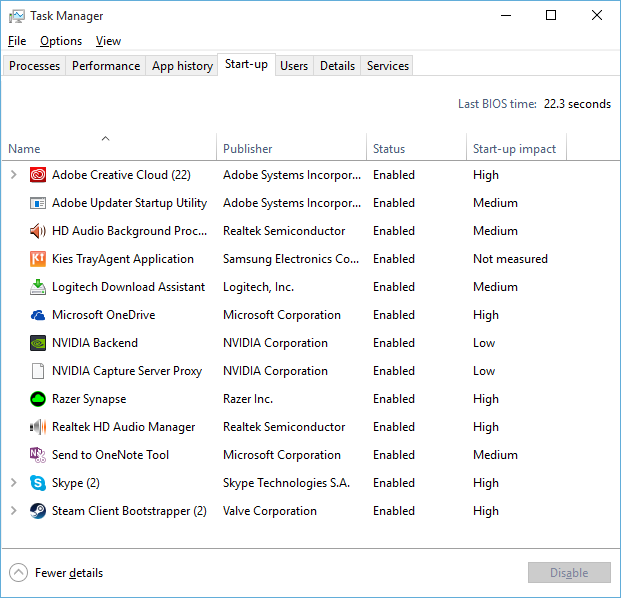Expand the Skype (2) group
Screen dimensions: 621x598
pos(13,483)
